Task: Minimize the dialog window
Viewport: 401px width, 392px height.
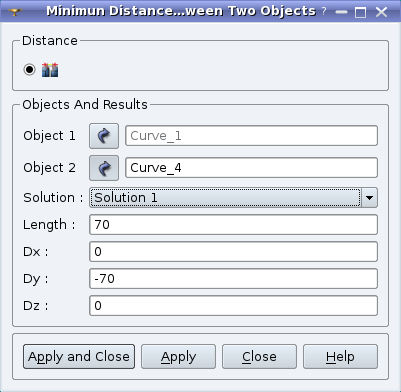Action: click(x=341, y=12)
